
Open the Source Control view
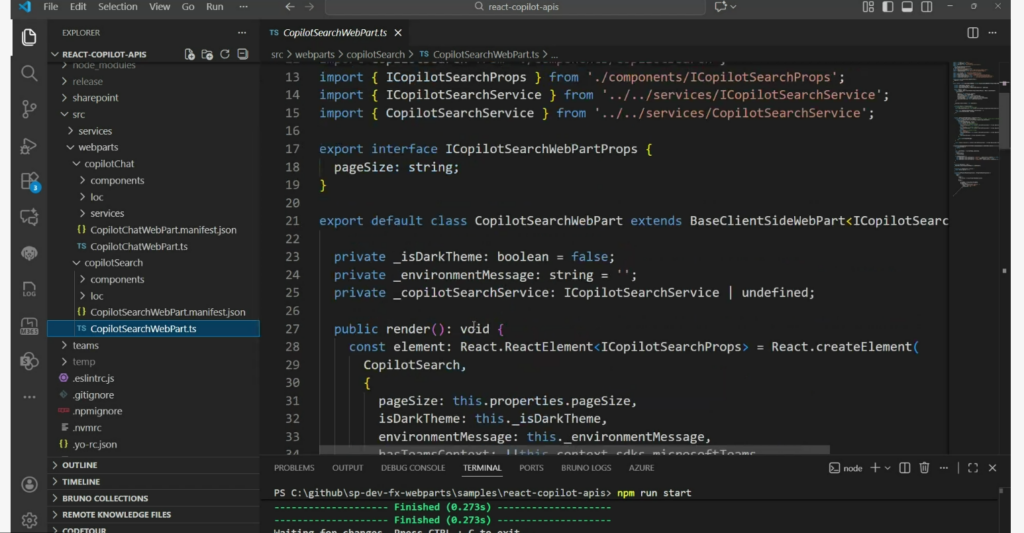pyautogui.click(x=29, y=110)
